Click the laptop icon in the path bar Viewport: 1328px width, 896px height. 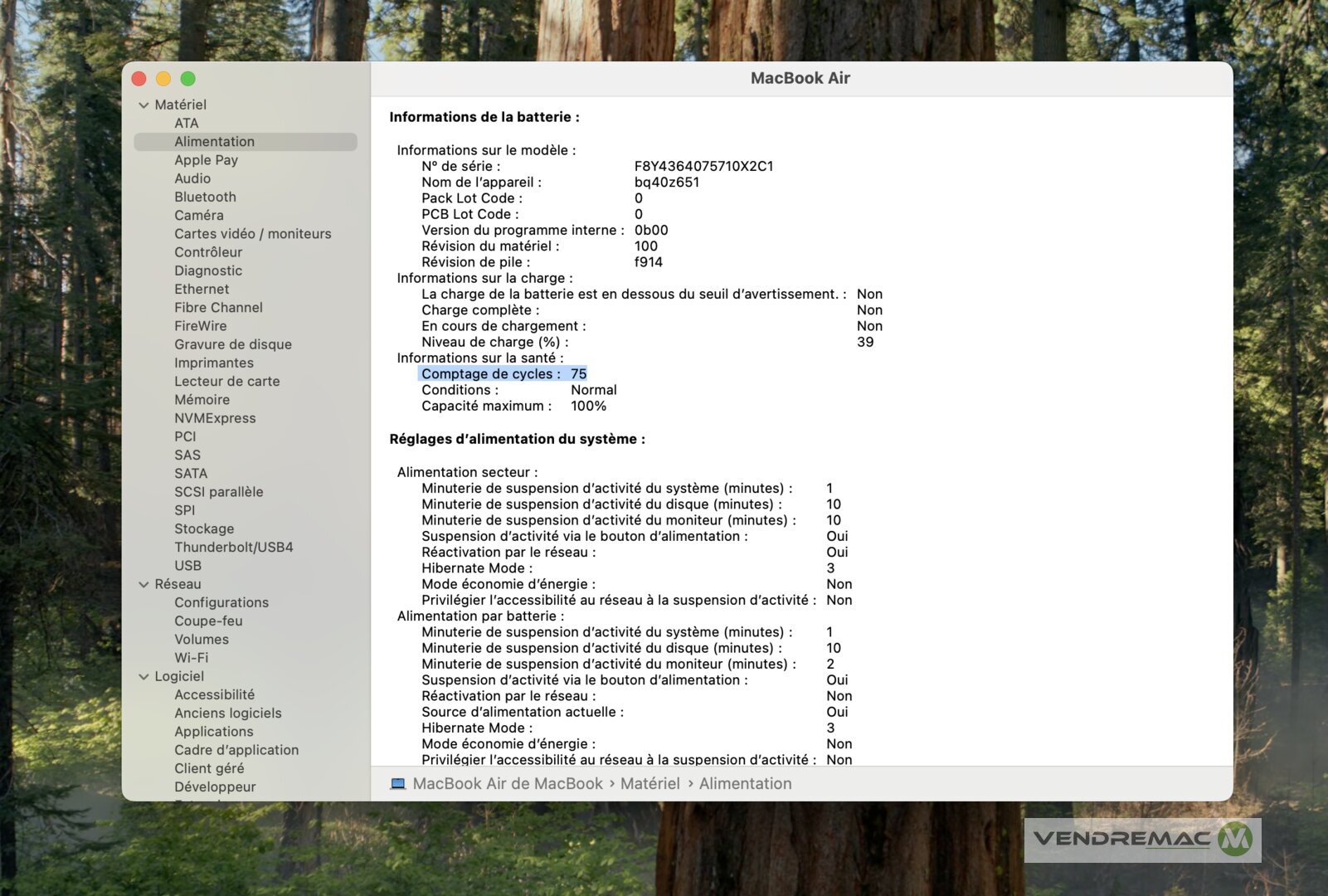click(x=398, y=784)
